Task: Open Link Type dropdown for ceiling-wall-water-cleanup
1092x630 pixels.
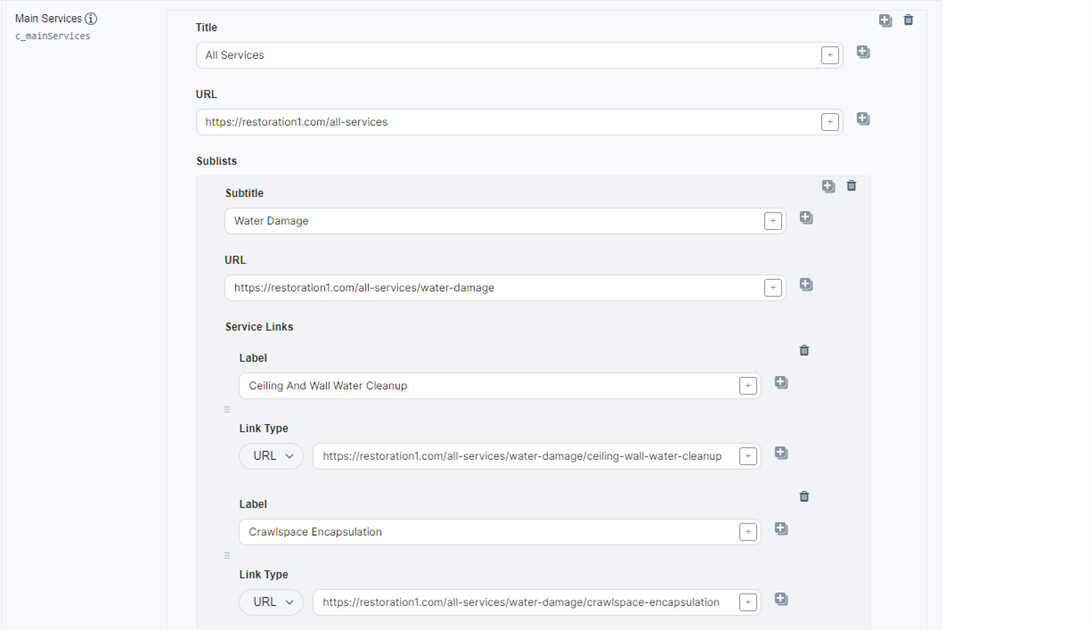Action: 271,456
